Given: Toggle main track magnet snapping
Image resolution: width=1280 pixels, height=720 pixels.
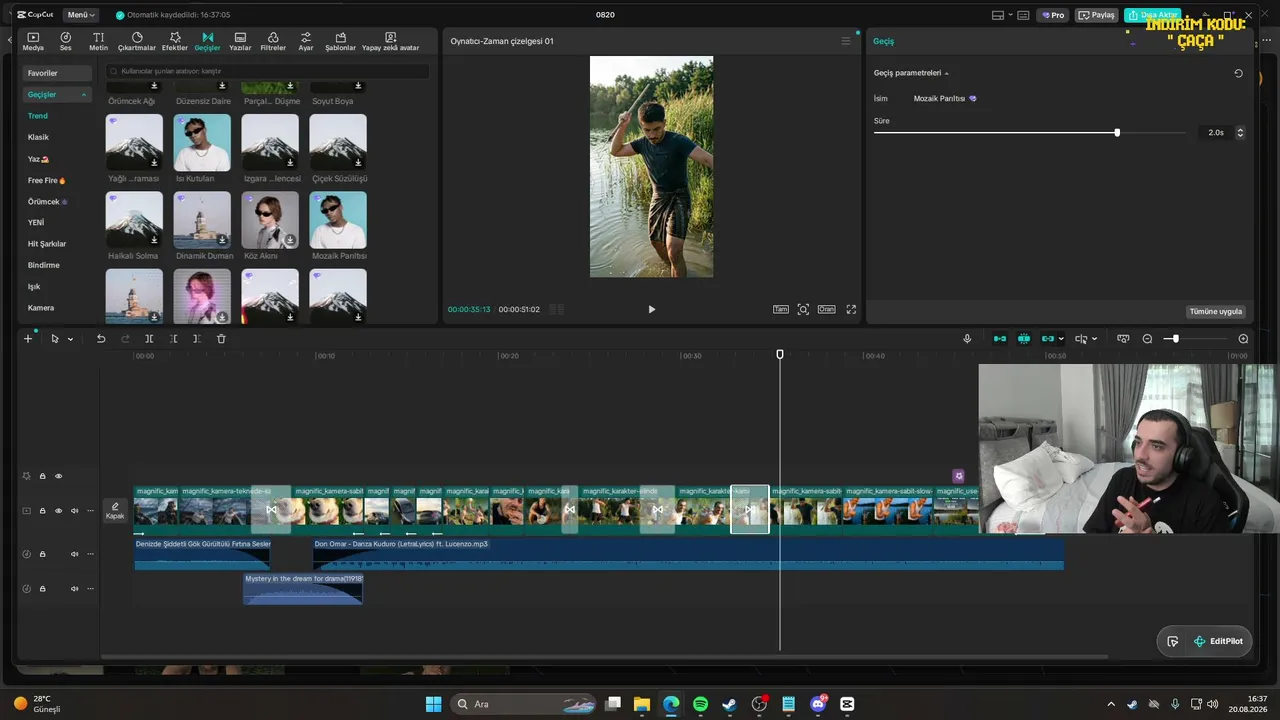Looking at the screenshot, I should (1000, 339).
